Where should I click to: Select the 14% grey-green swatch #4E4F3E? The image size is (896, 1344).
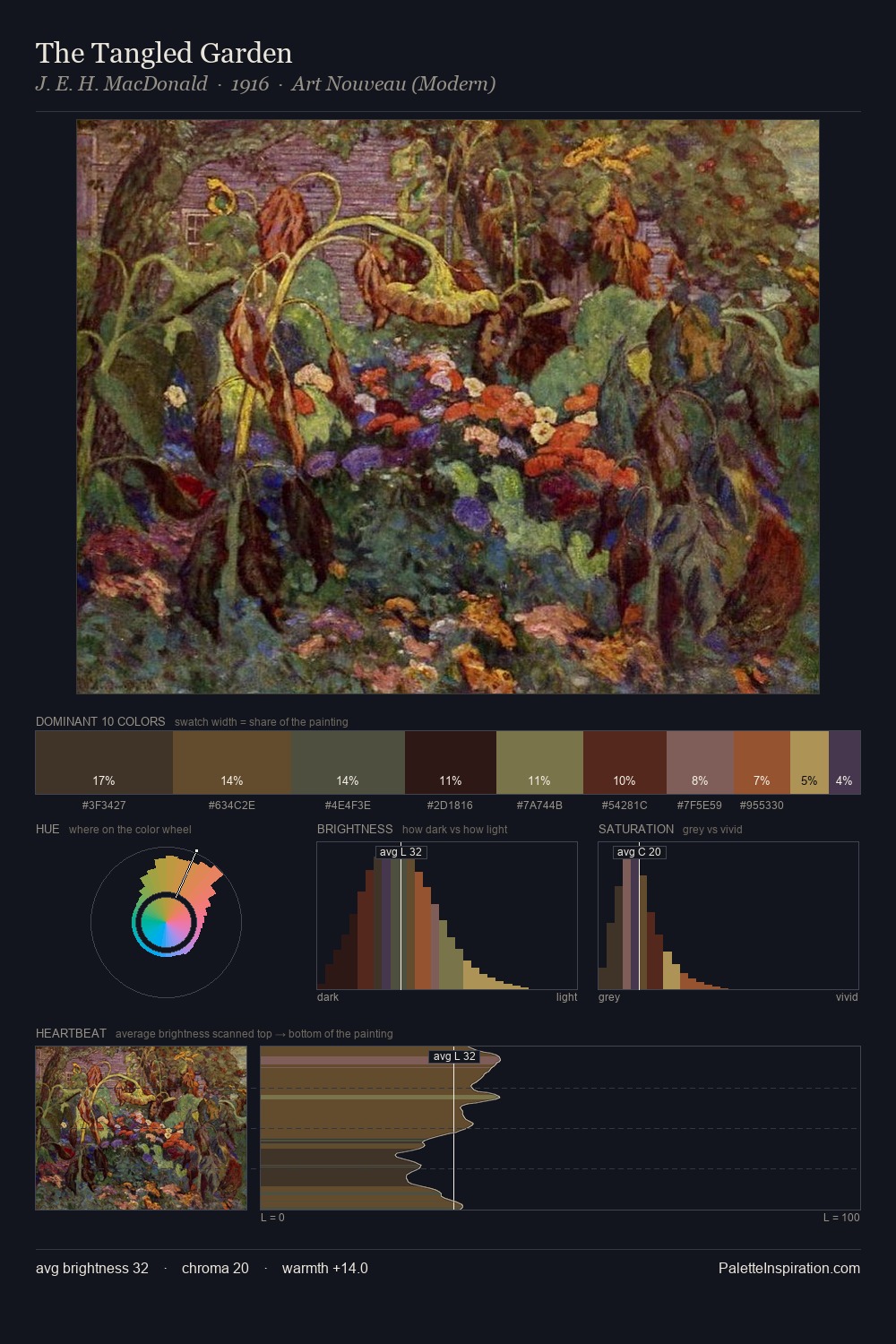348,762
